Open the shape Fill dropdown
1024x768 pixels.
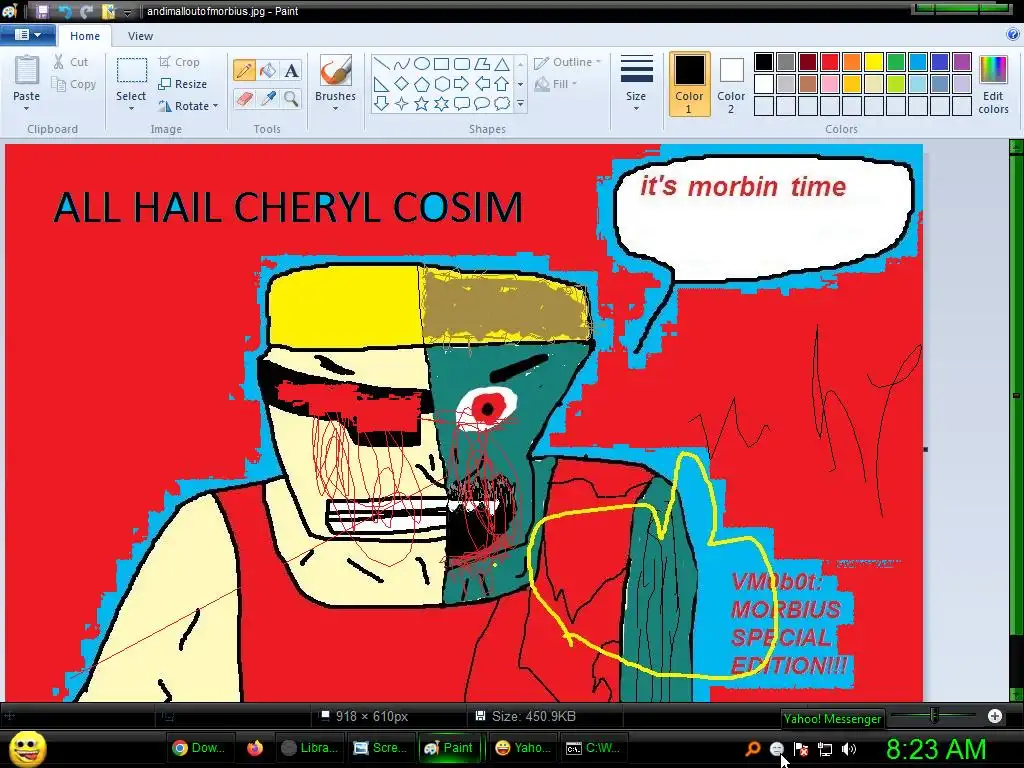(x=556, y=84)
